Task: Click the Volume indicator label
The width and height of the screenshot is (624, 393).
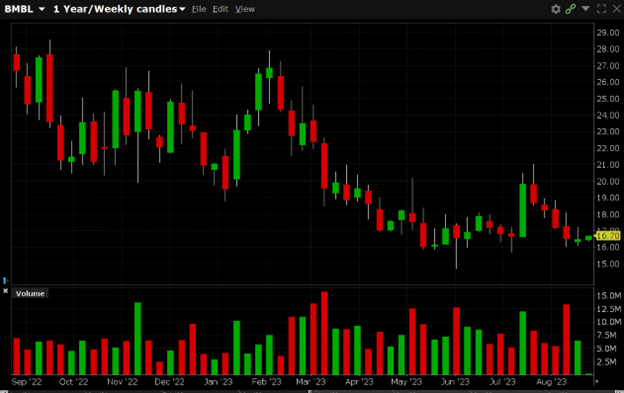Action: pyautogui.click(x=30, y=294)
